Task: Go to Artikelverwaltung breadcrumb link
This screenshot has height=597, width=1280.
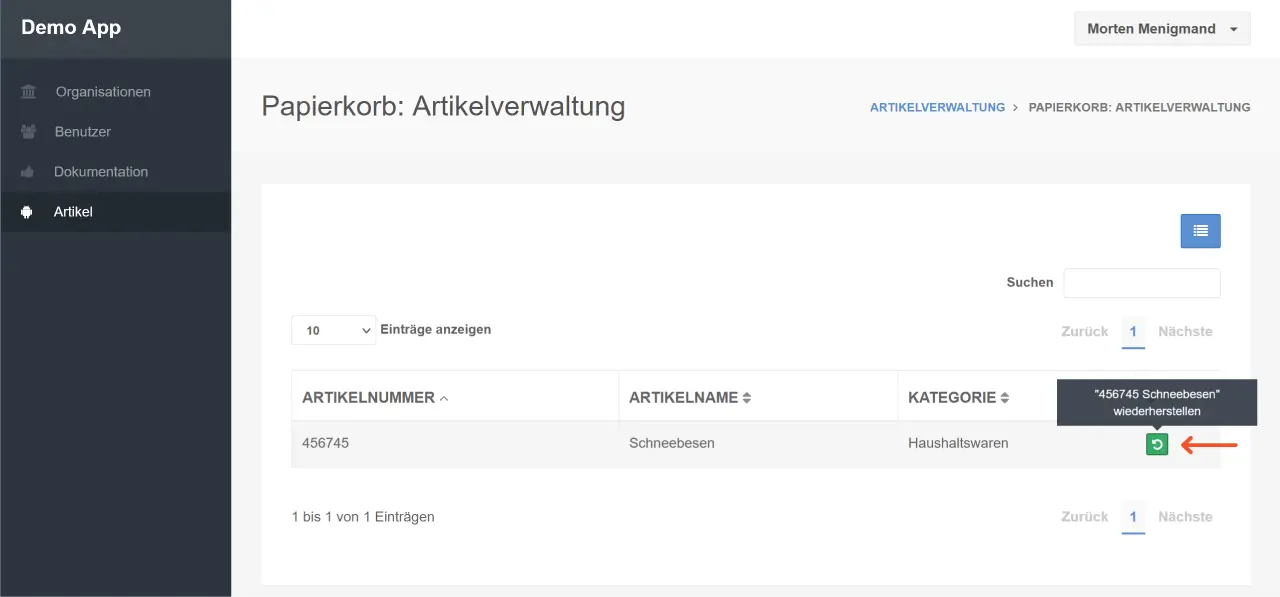Action: [937, 107]
